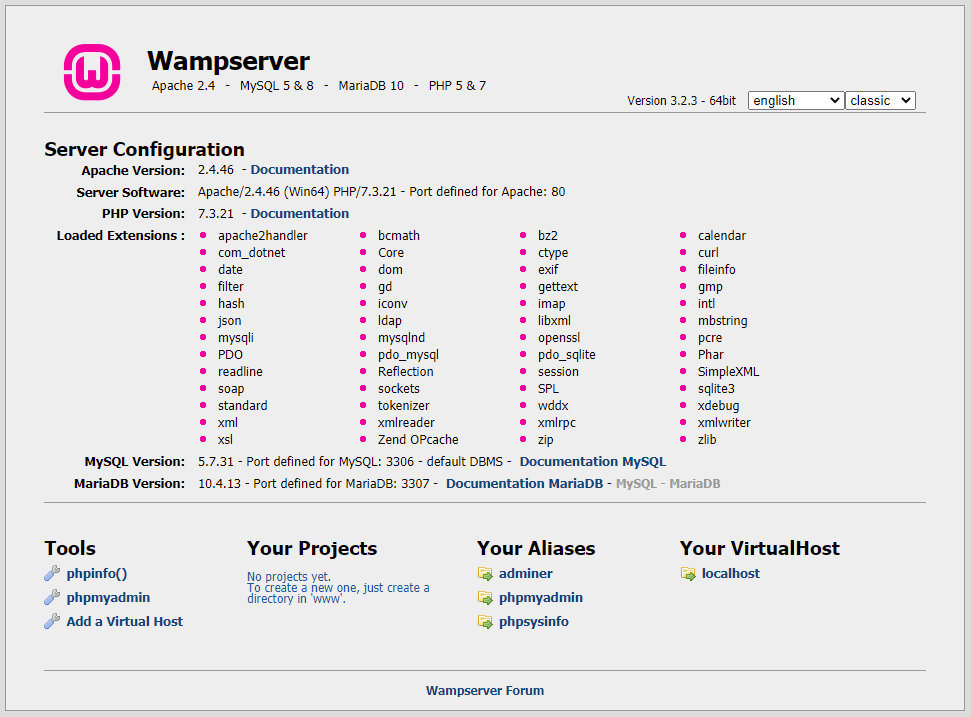Open the adminer alias
The image size is (971, 717).
(526, 574)
